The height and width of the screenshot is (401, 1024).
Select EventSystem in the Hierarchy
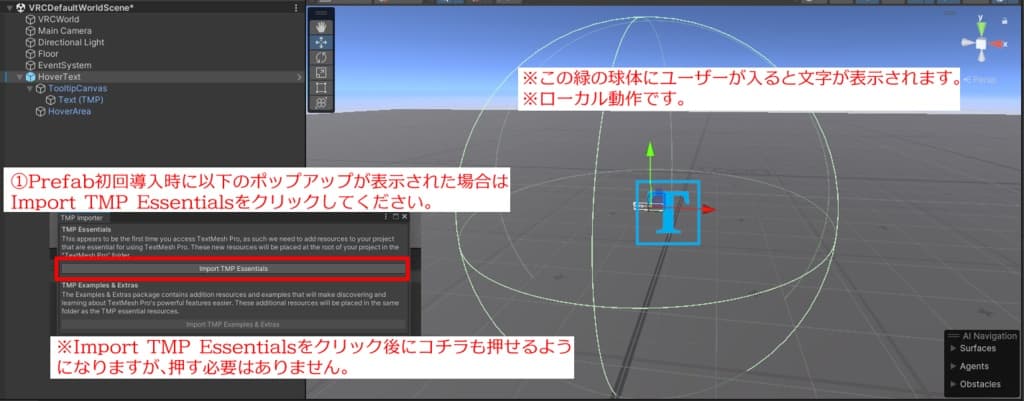[65, 65]
